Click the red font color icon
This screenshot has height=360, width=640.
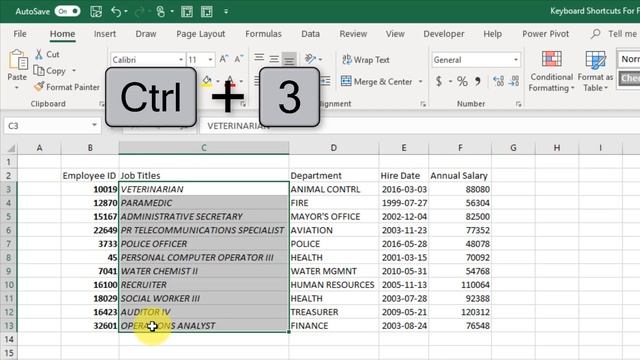pos(231,81)
